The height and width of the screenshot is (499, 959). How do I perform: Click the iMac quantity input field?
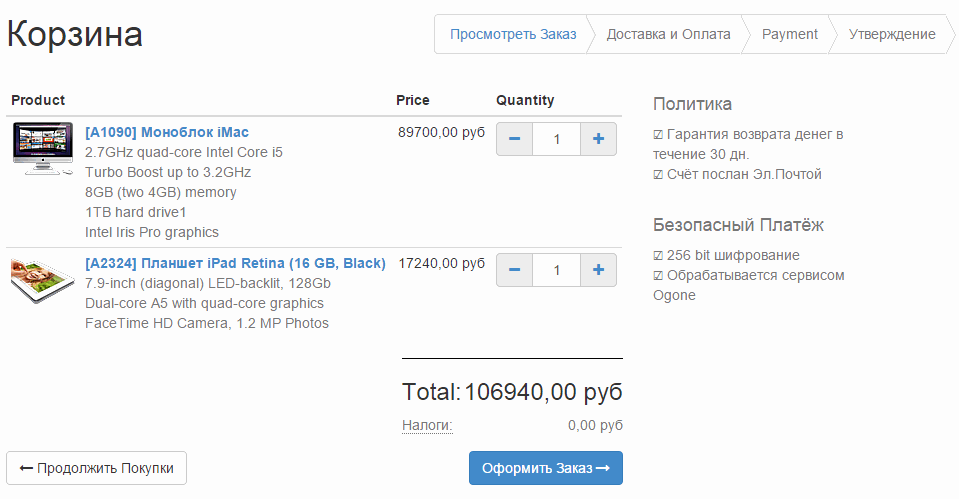557,139
